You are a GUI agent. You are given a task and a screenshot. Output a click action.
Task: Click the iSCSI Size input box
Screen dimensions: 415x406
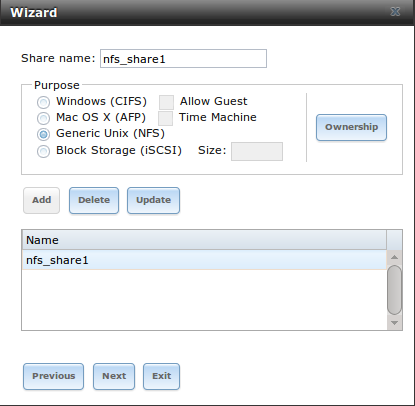[257, 151]
